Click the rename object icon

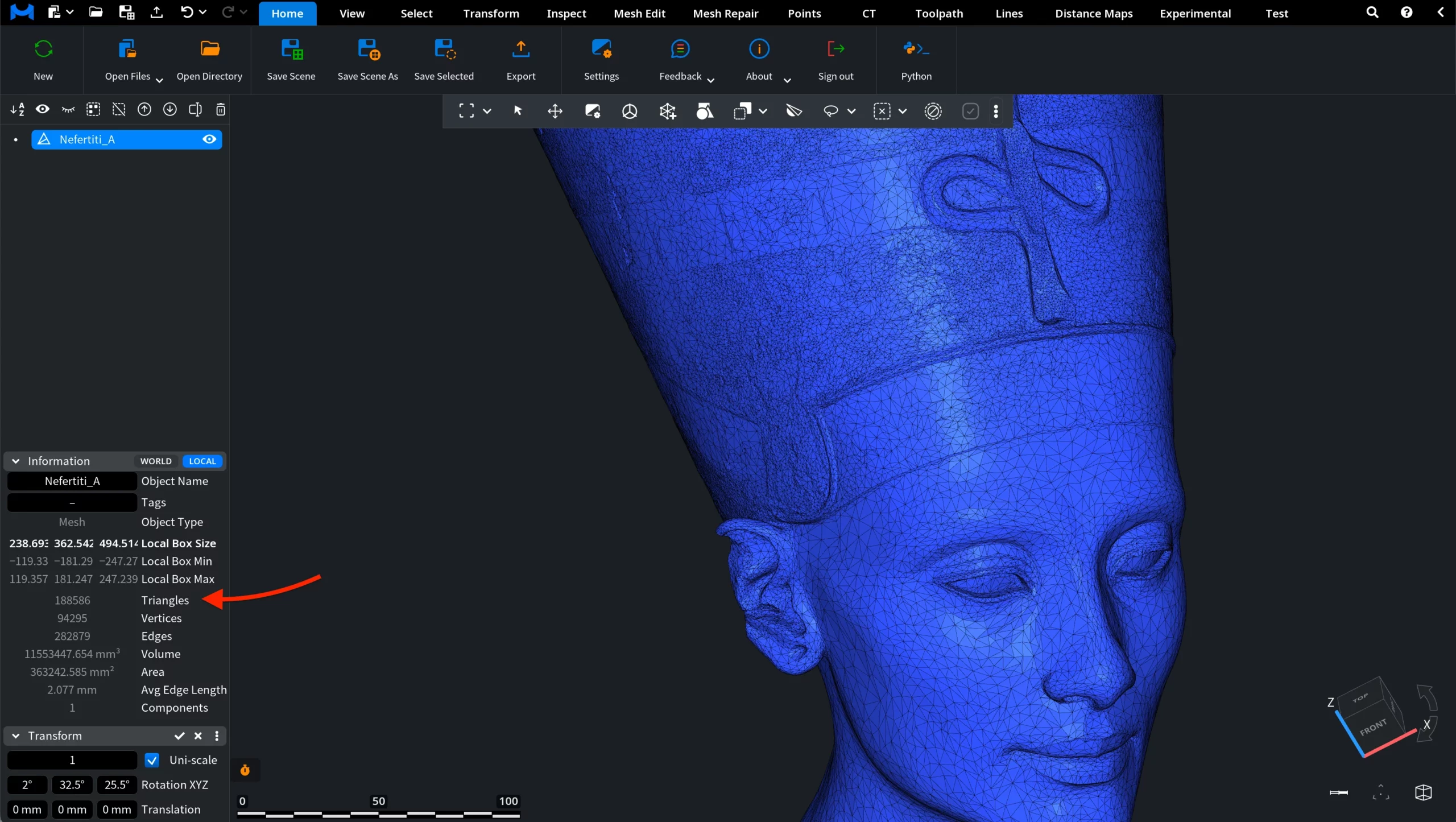195,109
